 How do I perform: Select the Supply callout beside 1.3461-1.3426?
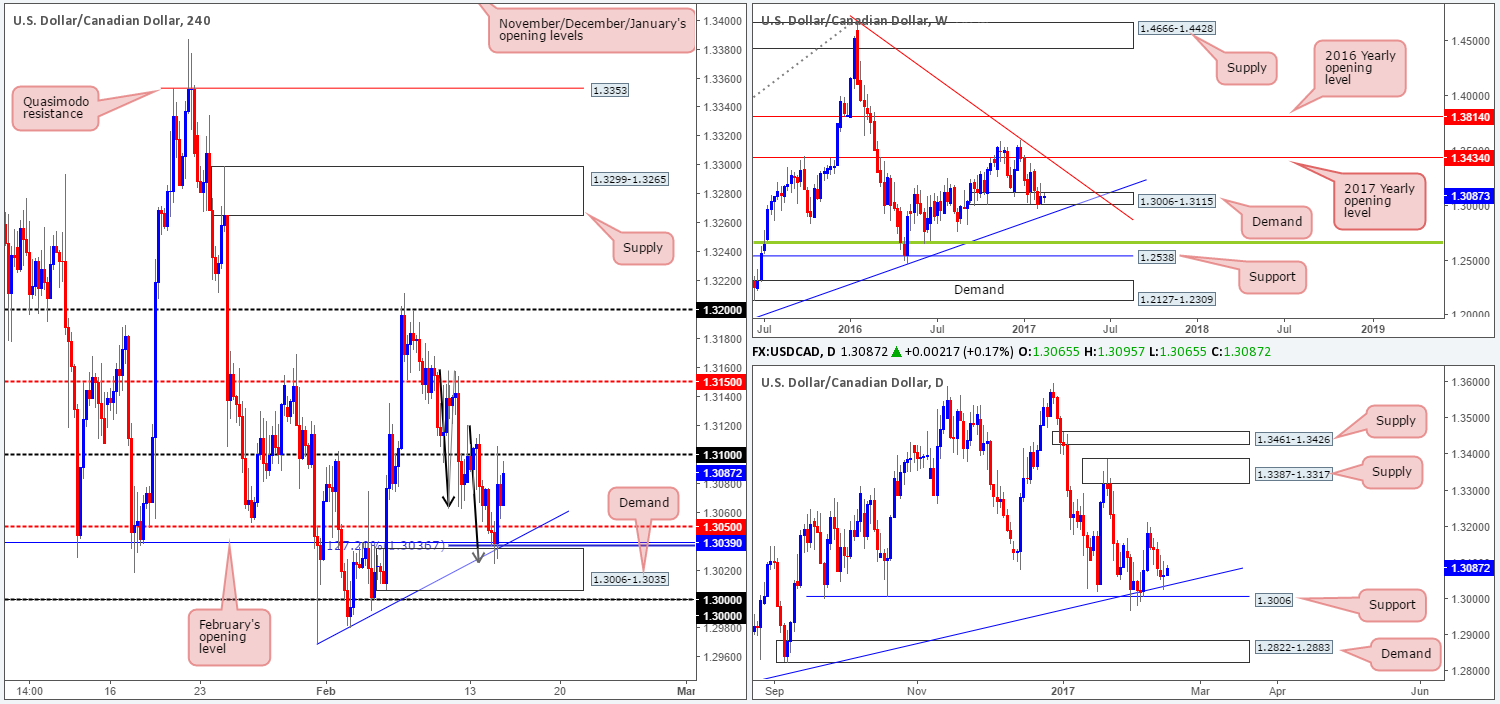click(x=1394, y=421)
